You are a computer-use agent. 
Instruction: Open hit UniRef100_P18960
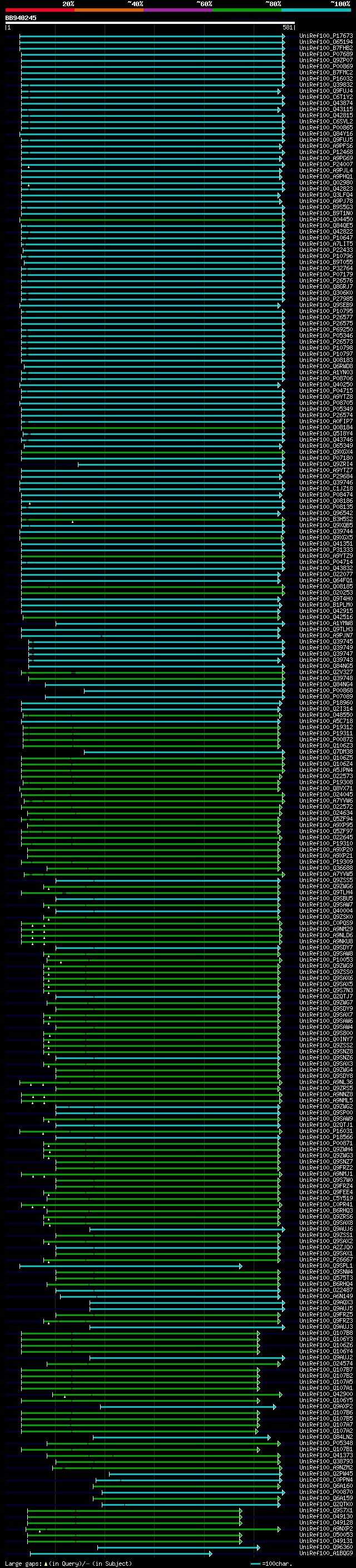(326, 703)
